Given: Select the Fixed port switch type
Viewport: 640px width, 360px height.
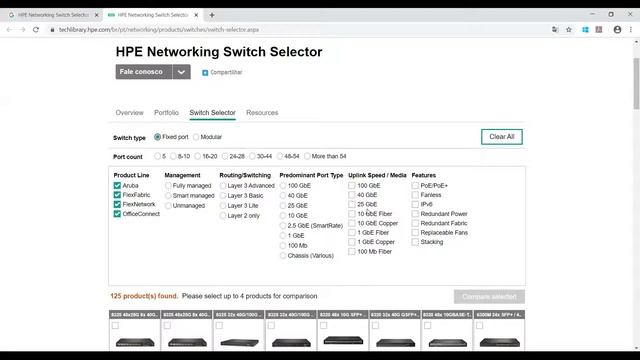Looking at the screenshot, I should 158,137.
